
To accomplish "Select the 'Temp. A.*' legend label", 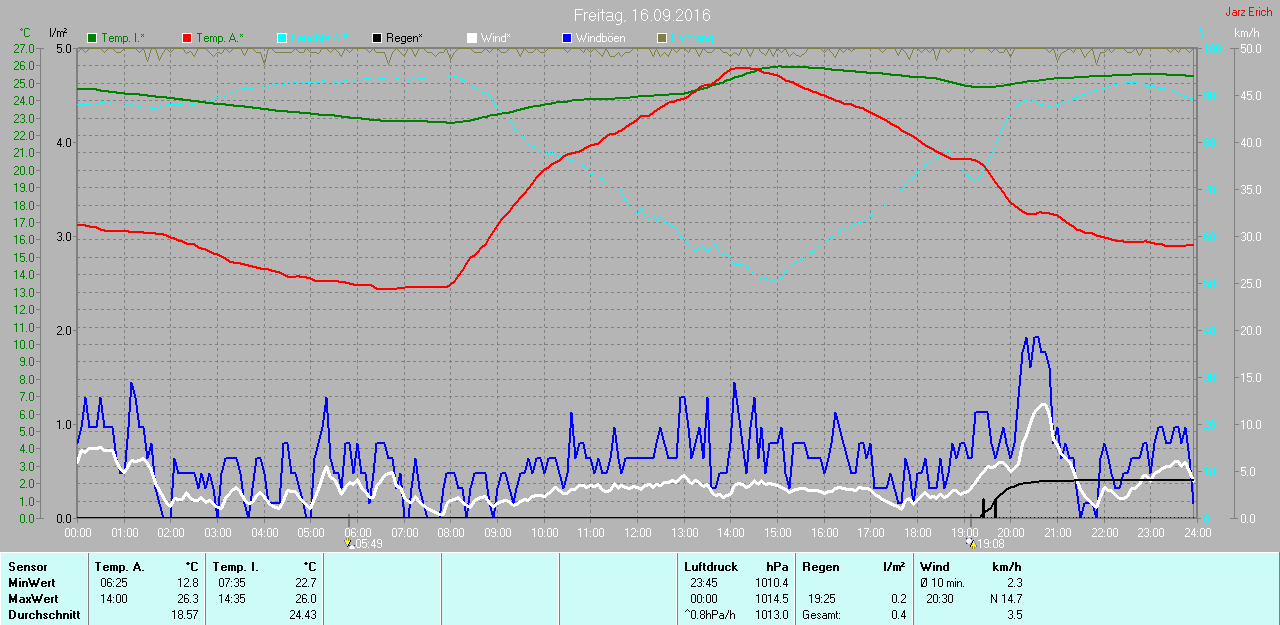I will 220,38.
